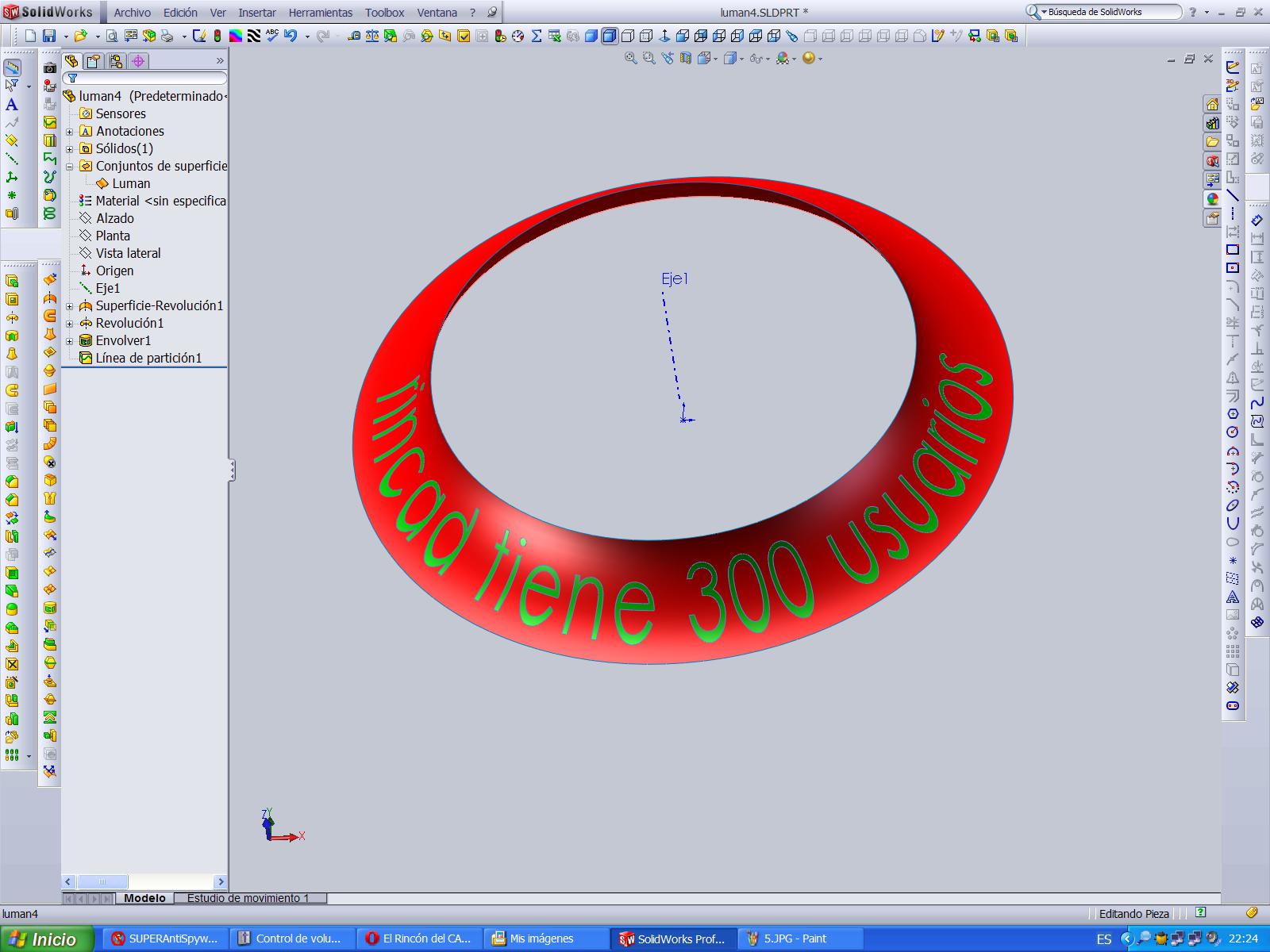The width and height of the screenshot is (1270, 952).
Task: Open the Archivo menu
Action: (x=132, y=13)
